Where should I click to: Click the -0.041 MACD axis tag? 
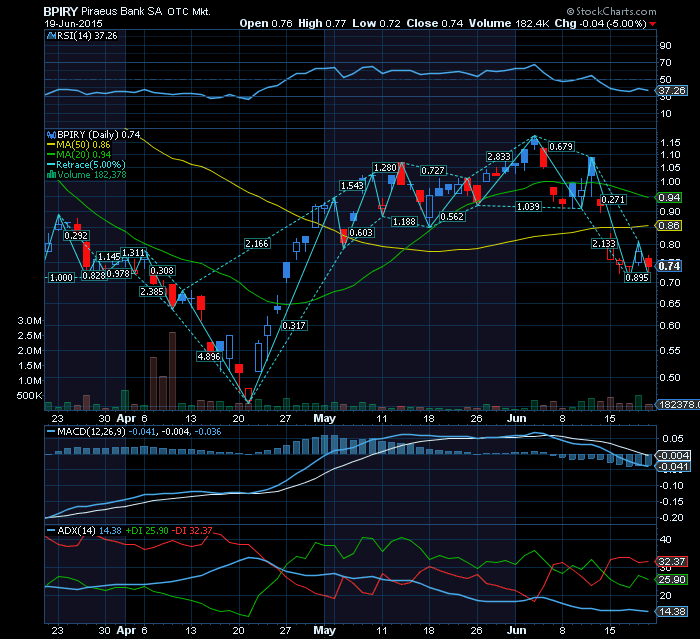coord(674,467)
